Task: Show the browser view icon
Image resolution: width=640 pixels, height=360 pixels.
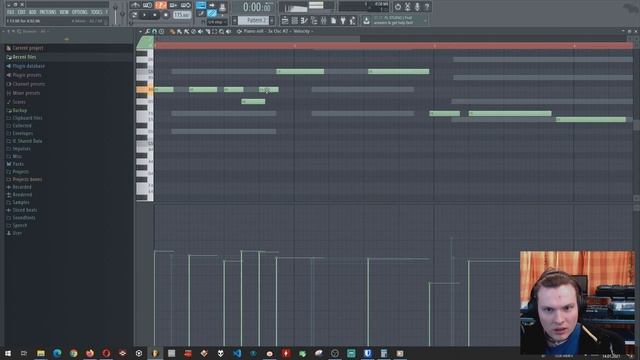Action: pos(314,20)
